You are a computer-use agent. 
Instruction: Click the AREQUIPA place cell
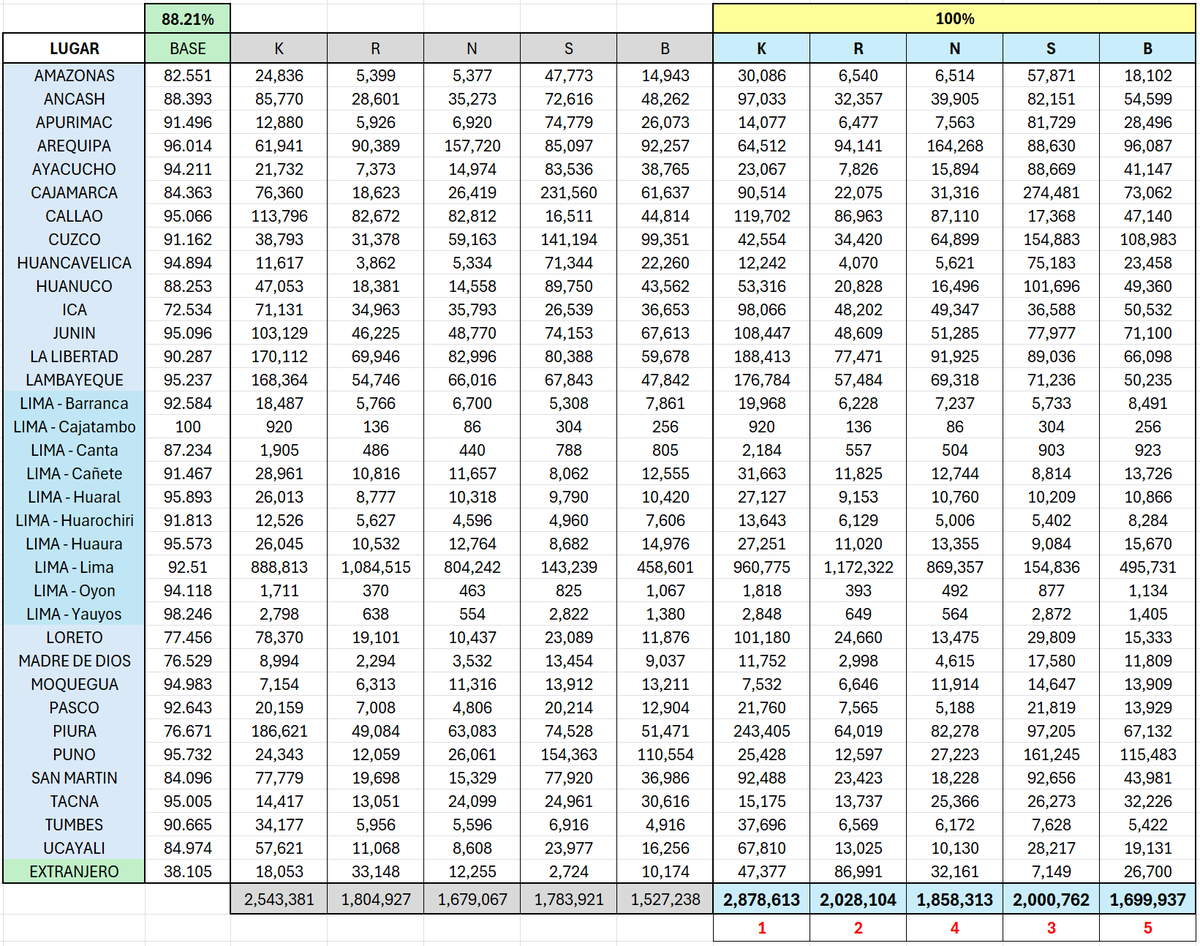[74, 146]
